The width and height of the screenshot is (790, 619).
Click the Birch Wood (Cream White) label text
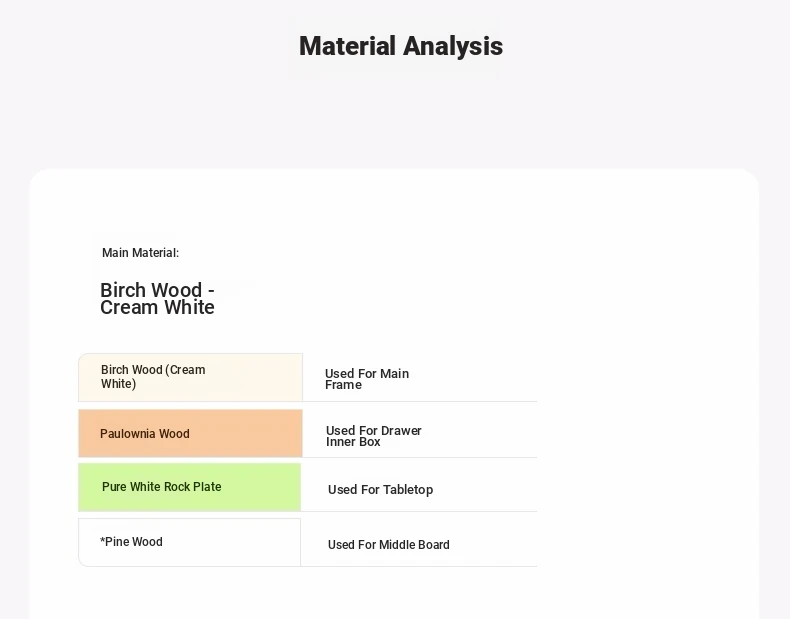153,377
